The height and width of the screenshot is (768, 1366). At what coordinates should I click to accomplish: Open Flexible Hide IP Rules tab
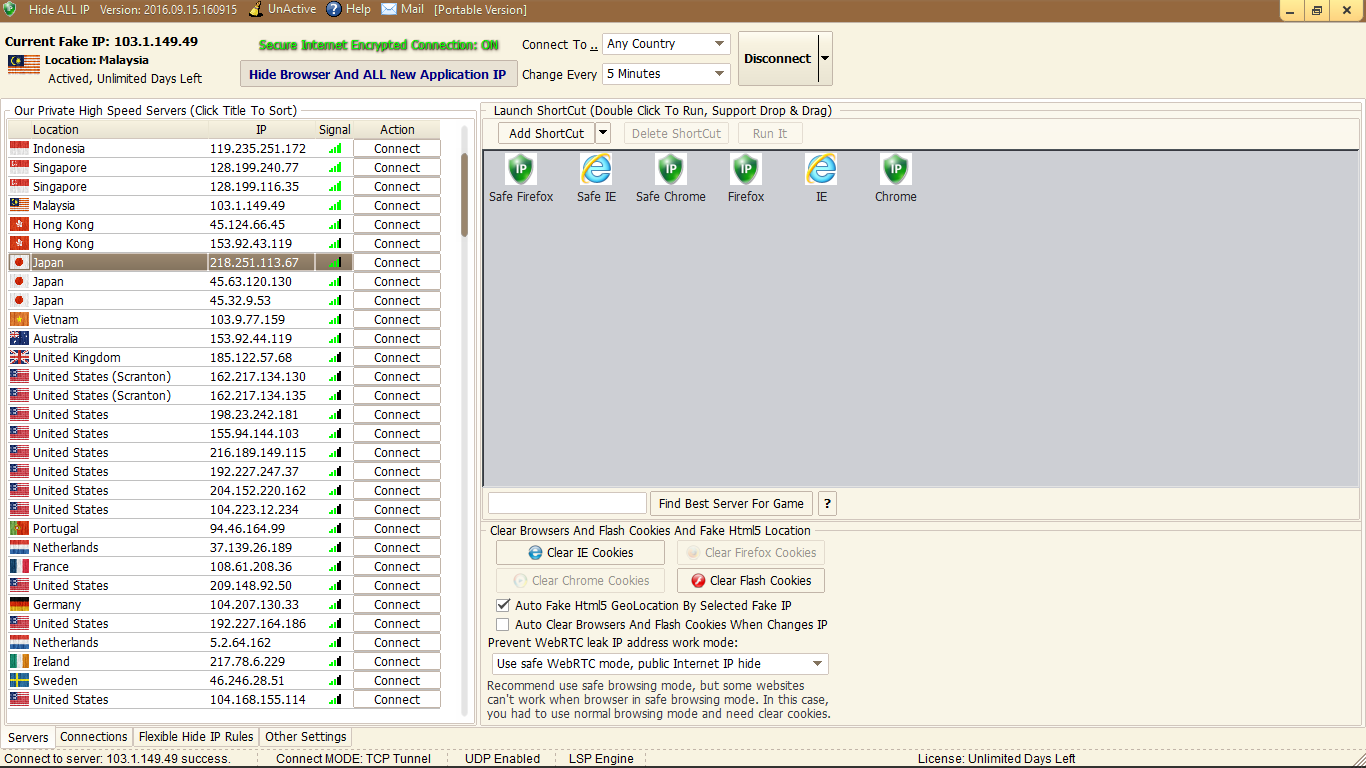[196, 737]
